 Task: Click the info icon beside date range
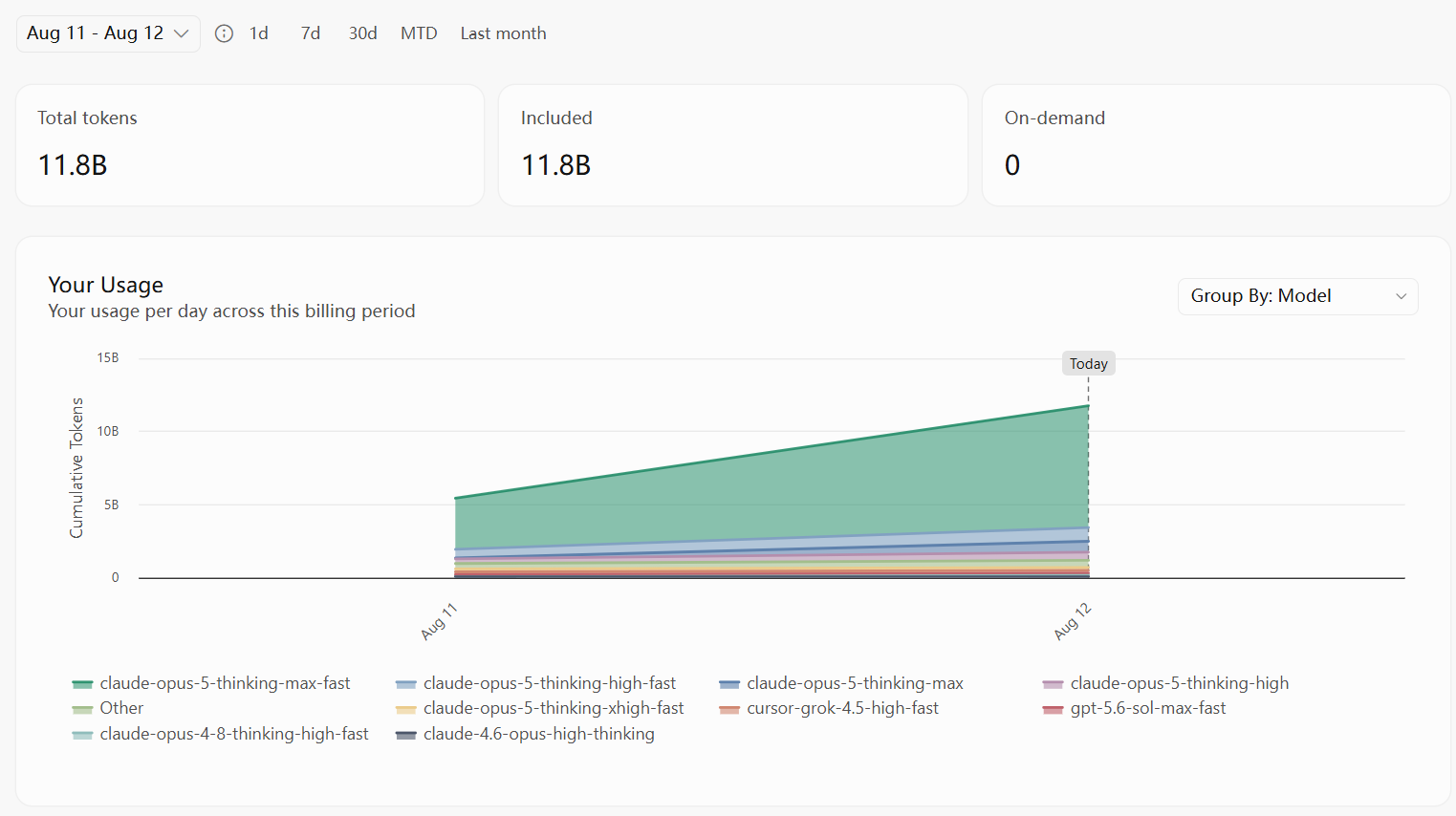[x=224, y=33]
